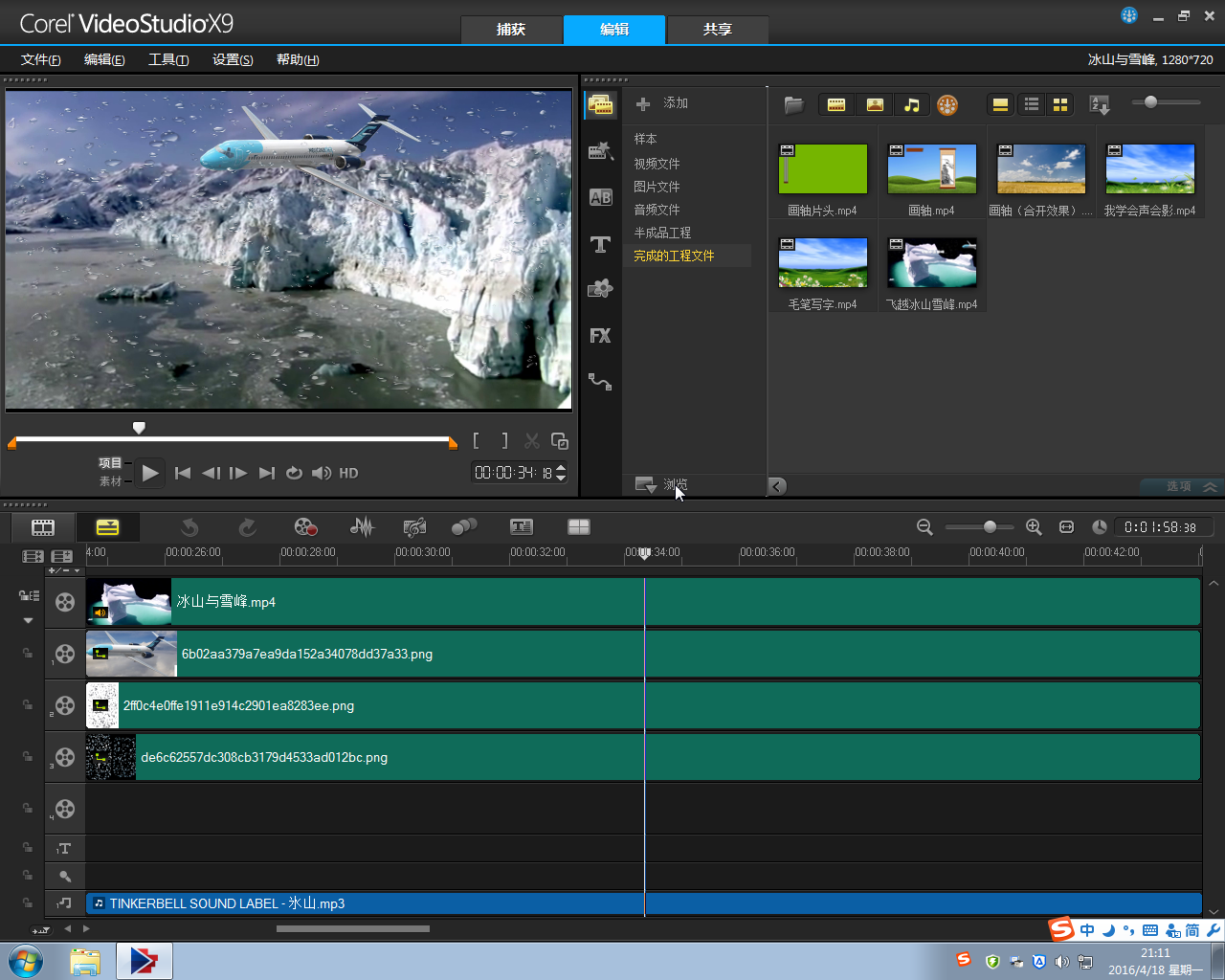The height and width of the screenshot is (980, 1225).
Task: Collapse the library navigation panel arrow
Action: pos(777,486)
